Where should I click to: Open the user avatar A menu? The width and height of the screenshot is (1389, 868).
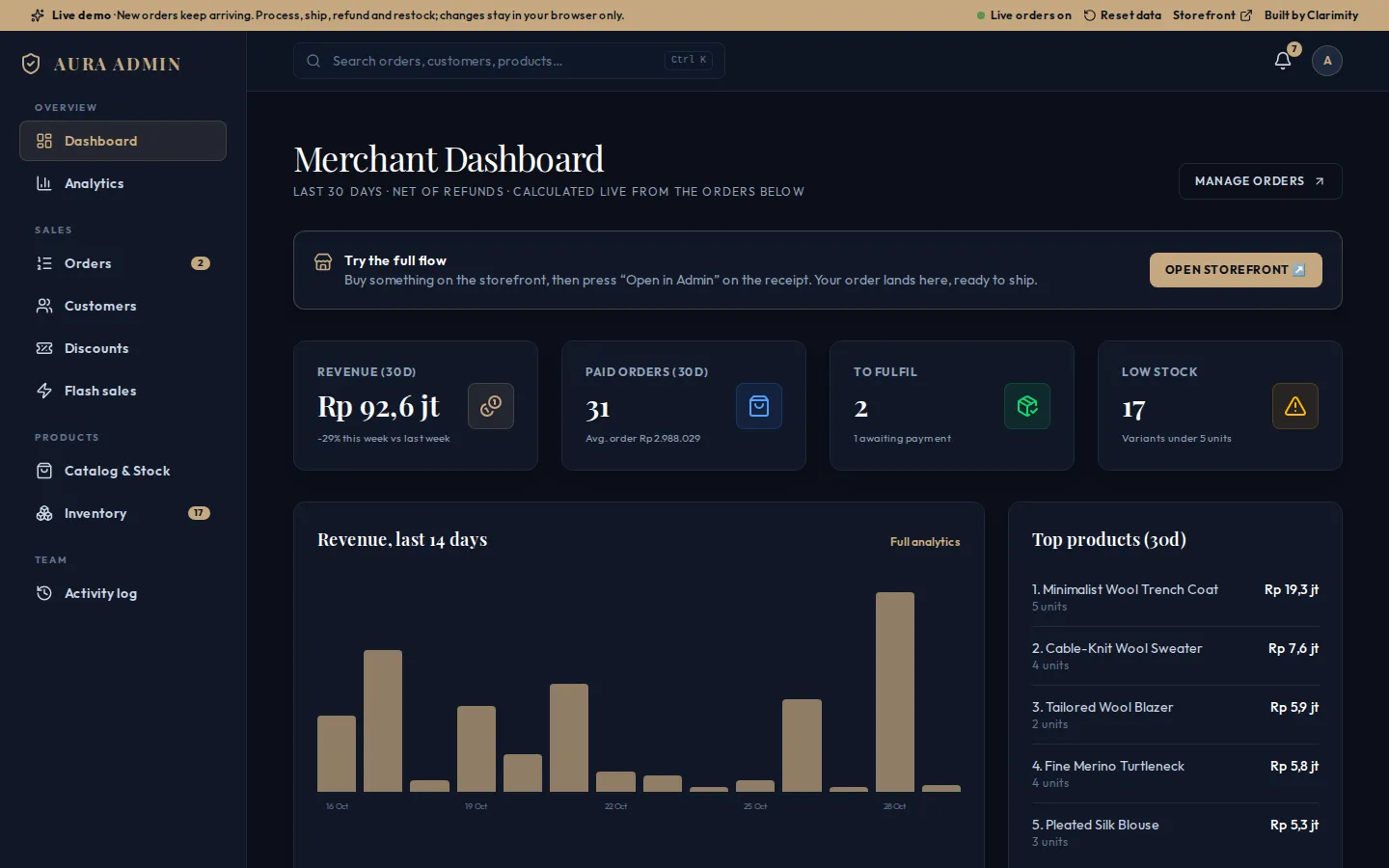(1327, 61)
